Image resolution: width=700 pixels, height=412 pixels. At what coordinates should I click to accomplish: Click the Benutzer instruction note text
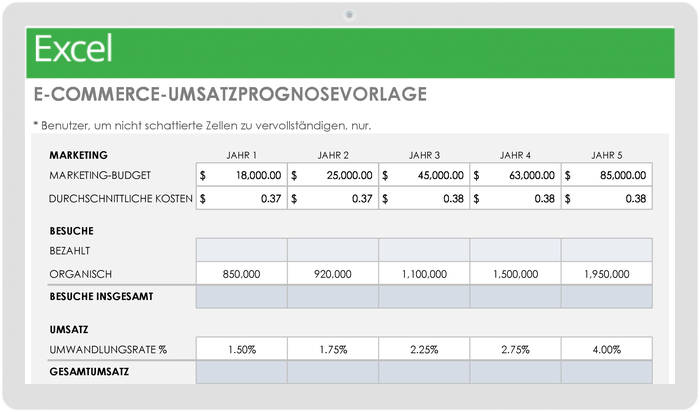[202, 125]
